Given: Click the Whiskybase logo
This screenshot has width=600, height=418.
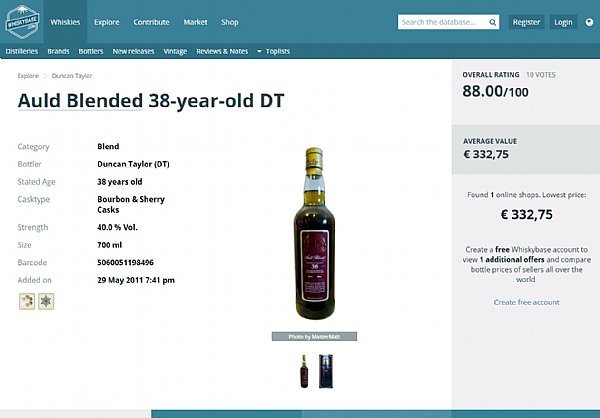Looking at the screenshot, I should coord(23,22).
